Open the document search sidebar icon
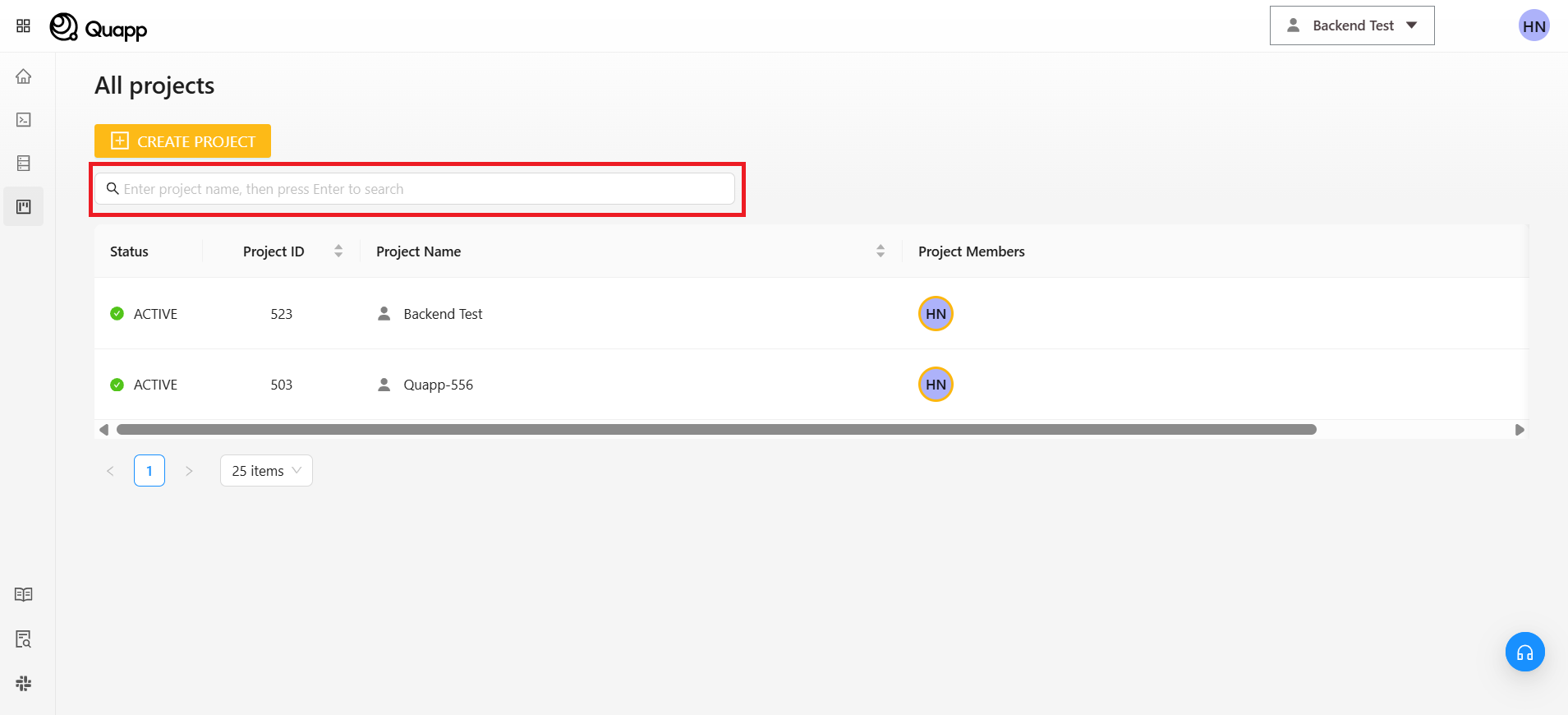The width and height of the screenshot is (1568, 715). coord(24,639)
